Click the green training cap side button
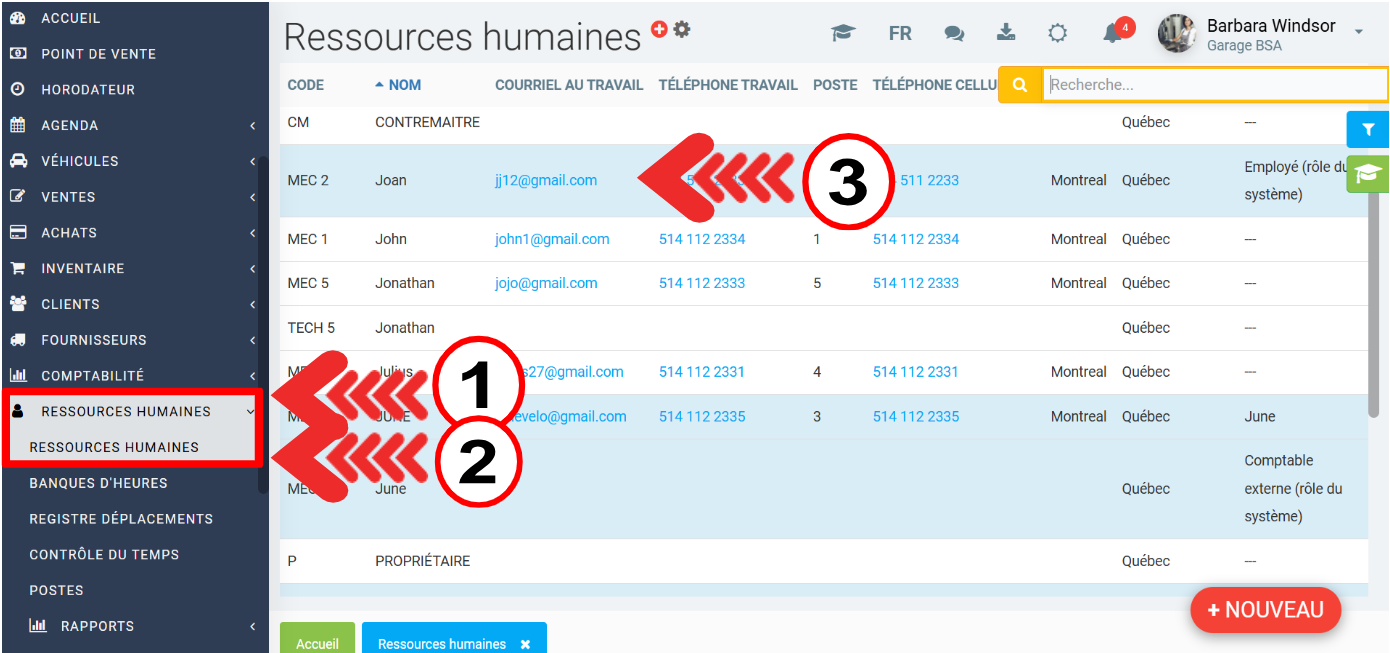 (1368, 174)
